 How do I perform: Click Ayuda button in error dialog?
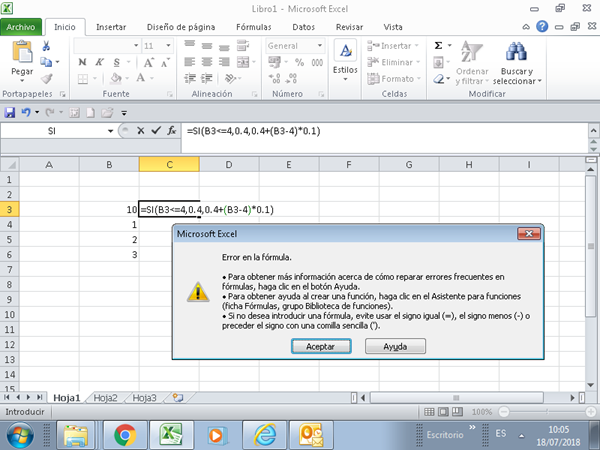(395, 346)
